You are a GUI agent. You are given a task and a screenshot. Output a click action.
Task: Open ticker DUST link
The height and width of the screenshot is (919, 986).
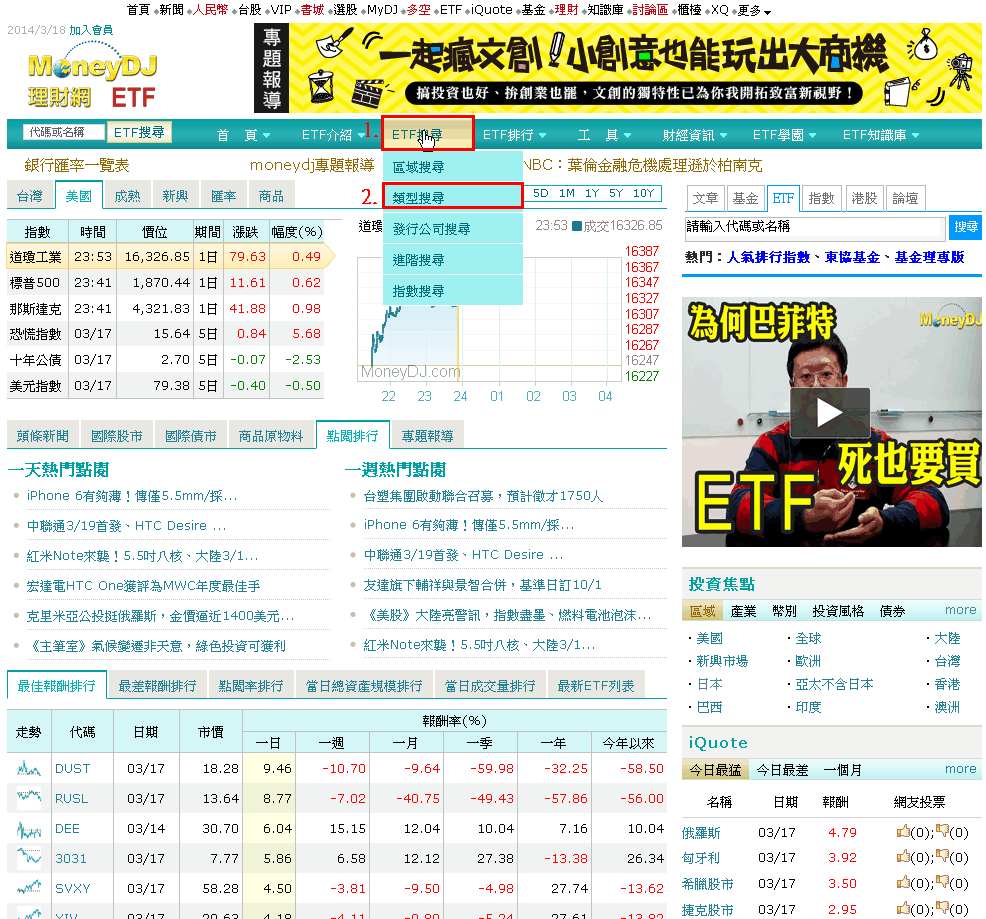point(72,768)
